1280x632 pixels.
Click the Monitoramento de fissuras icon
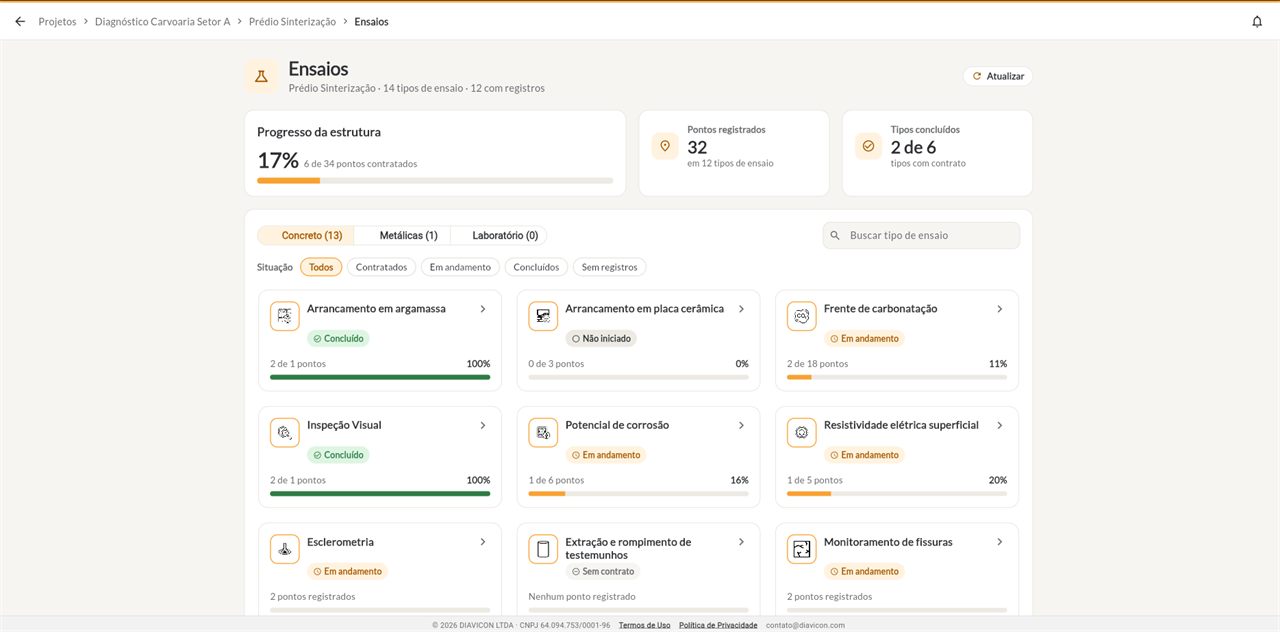tap(802, 549)
